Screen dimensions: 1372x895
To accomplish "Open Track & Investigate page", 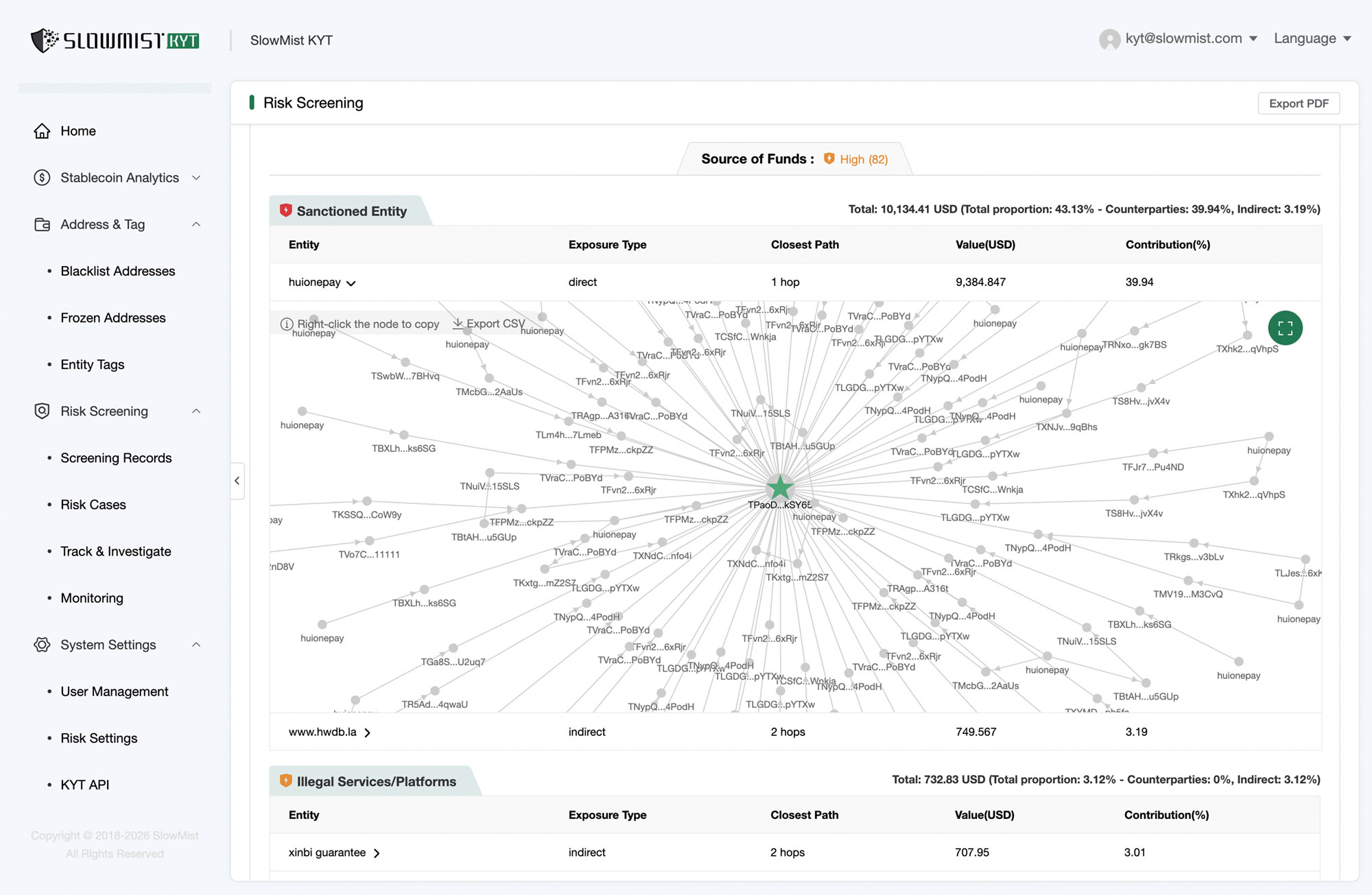I will [x=115, y=551].
